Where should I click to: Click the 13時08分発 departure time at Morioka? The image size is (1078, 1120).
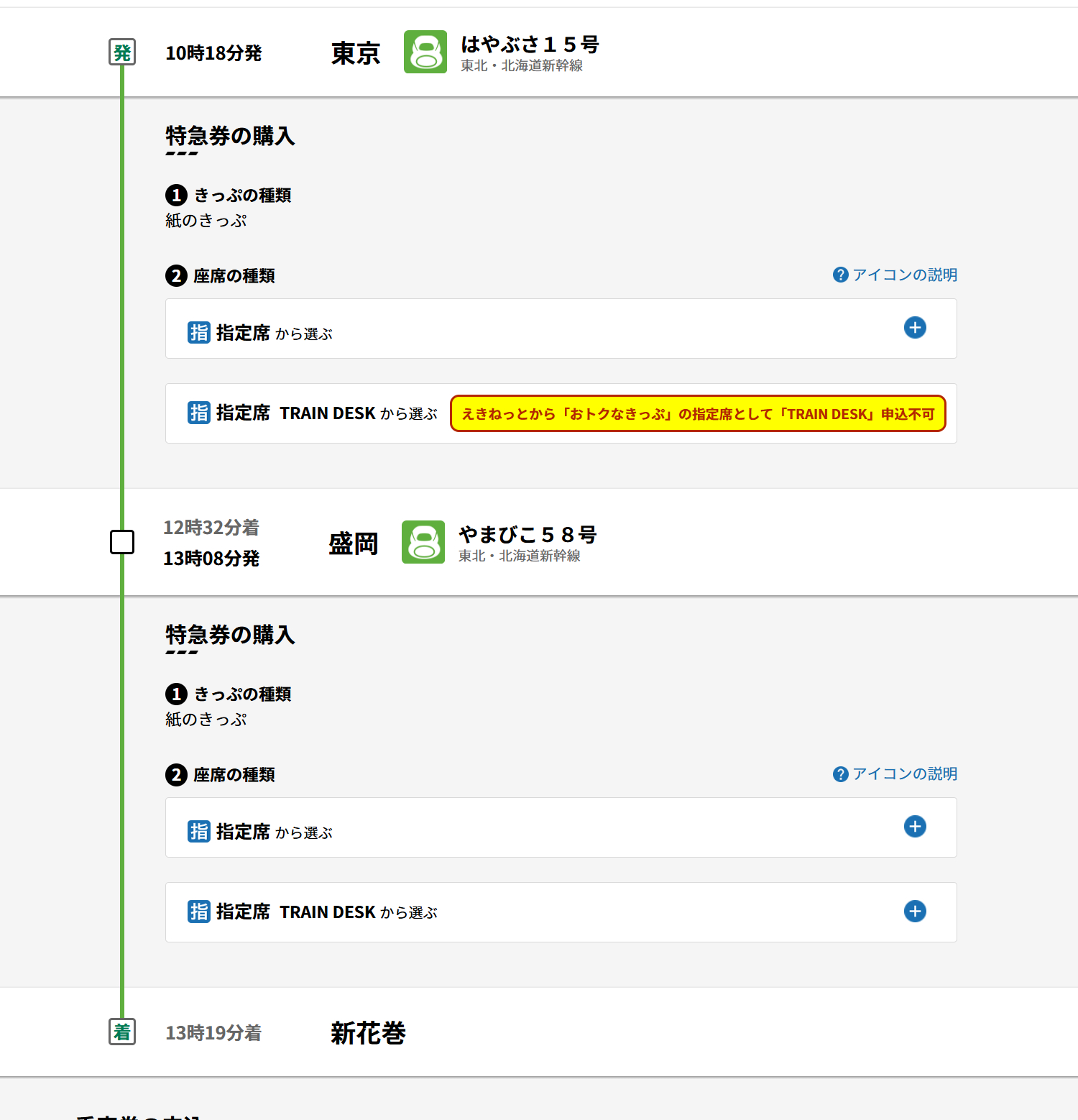pyautogui.click(x=211, y=559)
